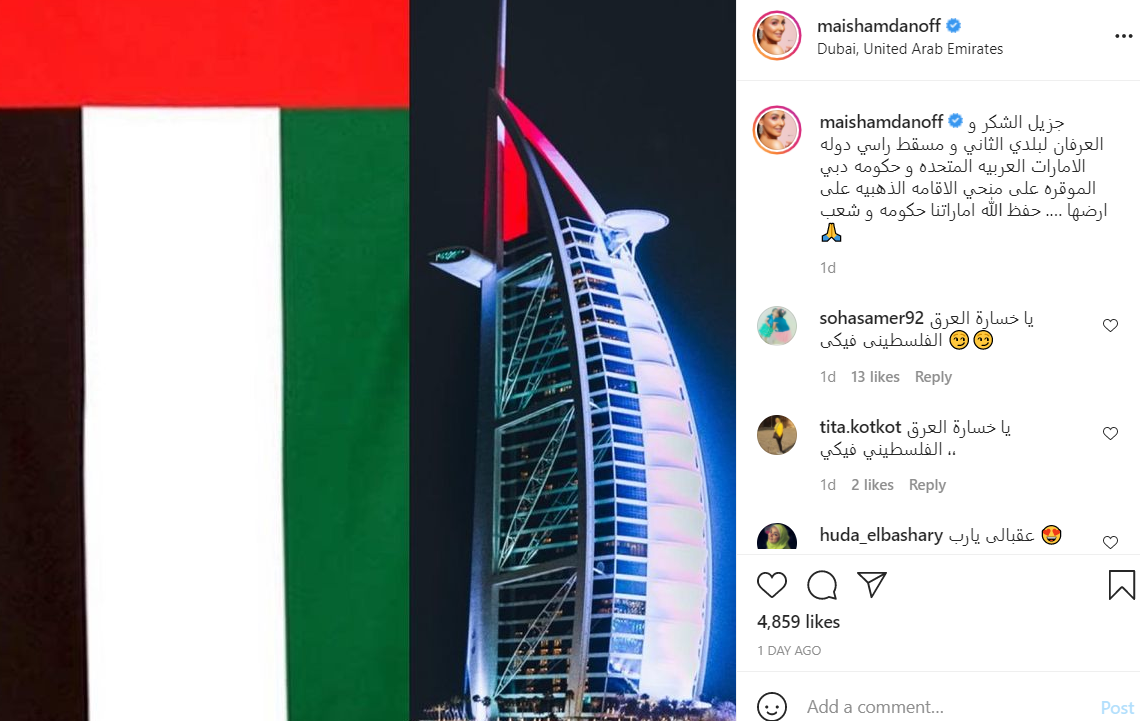
Task: Focus the Add a comment field
Action: coord(945,706)
